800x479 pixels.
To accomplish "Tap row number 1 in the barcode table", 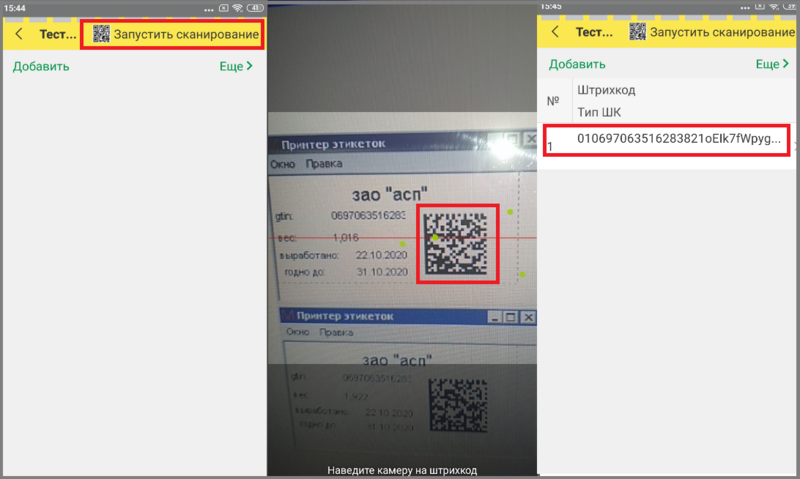I will (x=550, y=147).
